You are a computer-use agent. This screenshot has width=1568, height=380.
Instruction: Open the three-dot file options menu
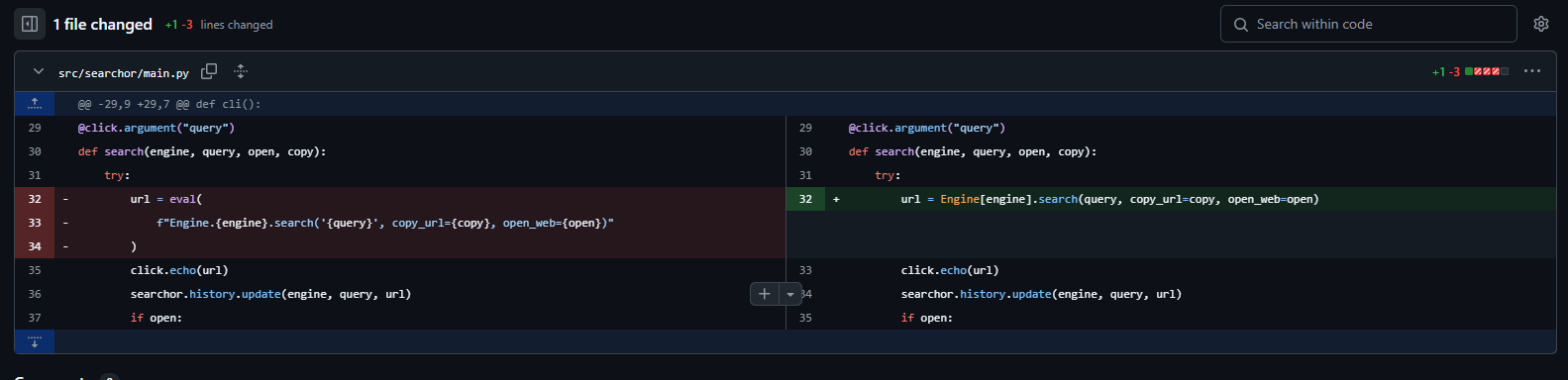click(x=1532, y=71)
